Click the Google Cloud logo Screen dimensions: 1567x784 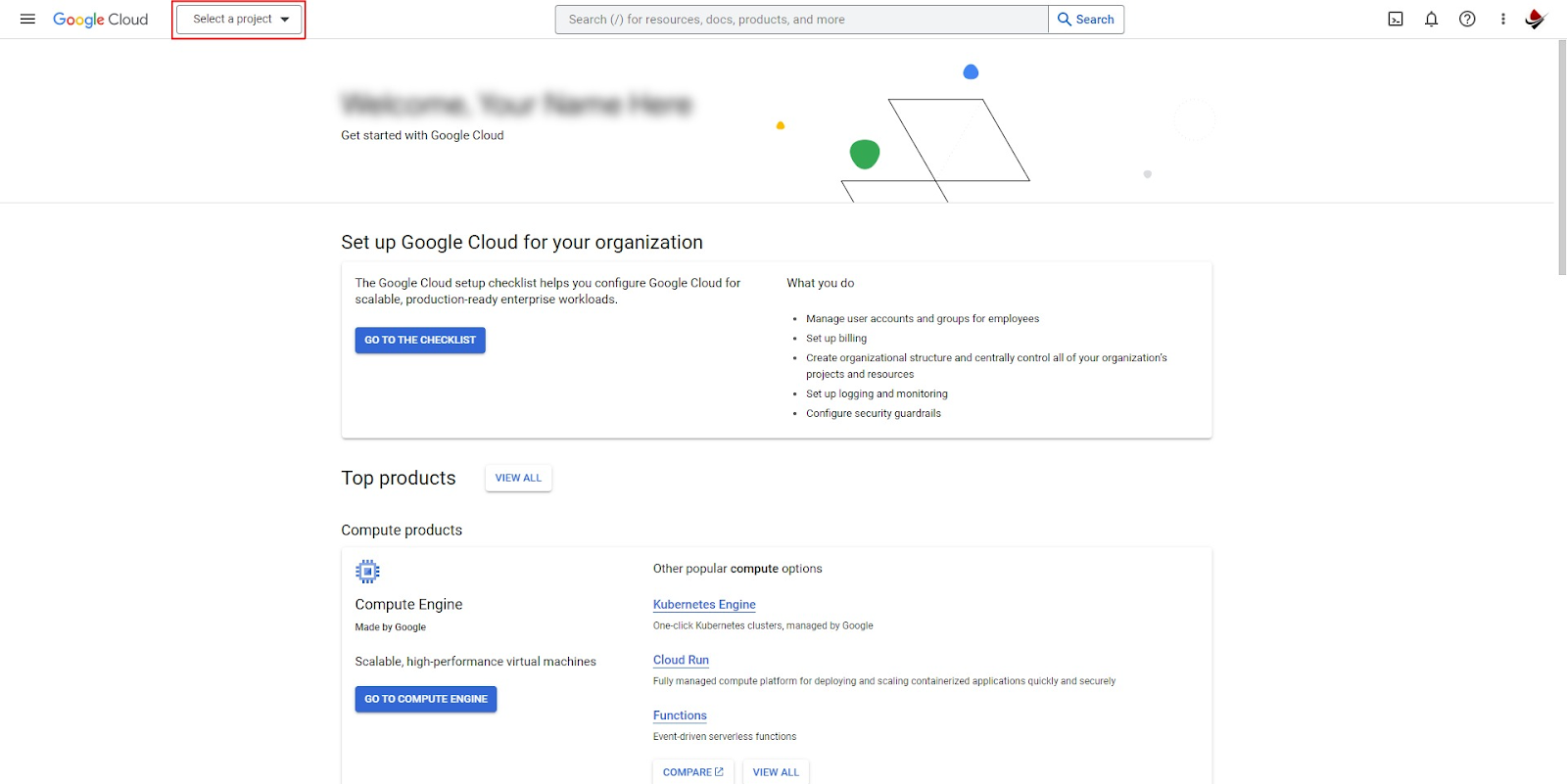click(x=100, y=20)
